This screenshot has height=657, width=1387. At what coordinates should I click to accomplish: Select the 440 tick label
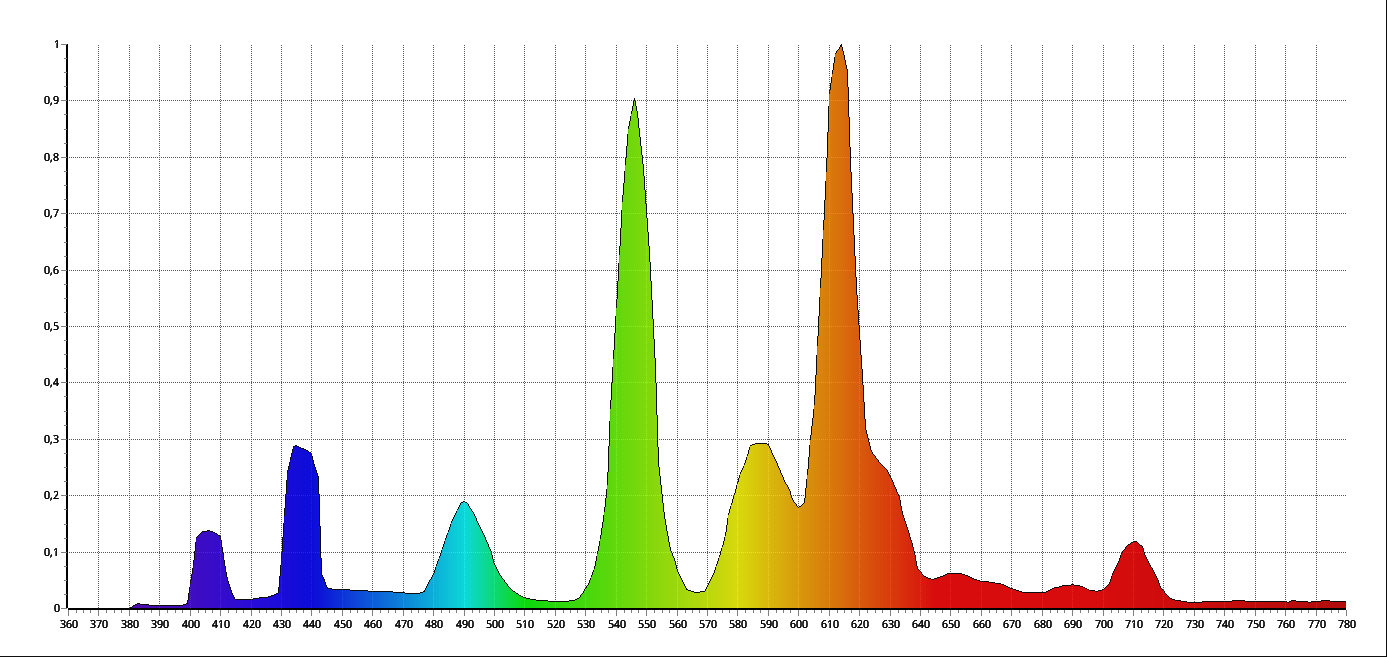[x=312, y=625]
